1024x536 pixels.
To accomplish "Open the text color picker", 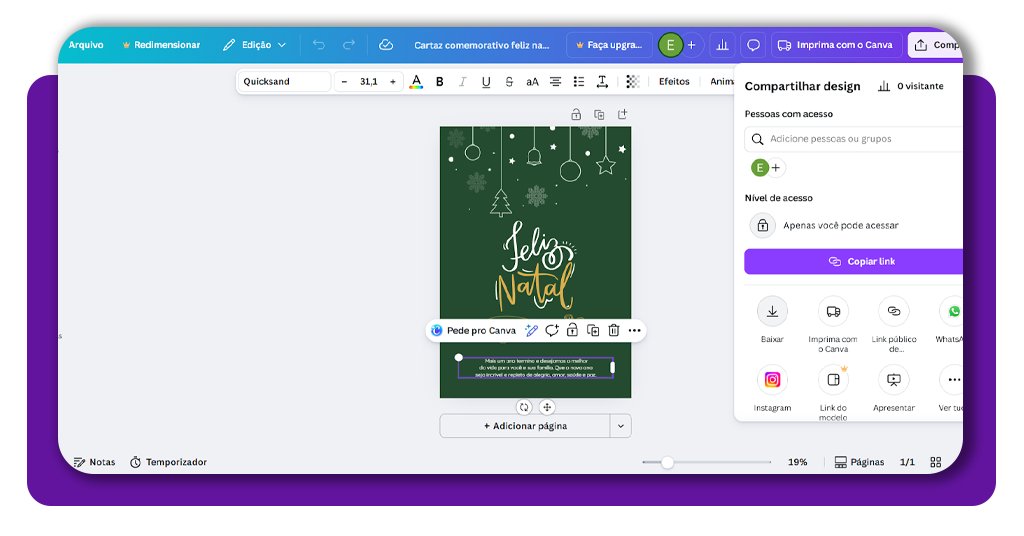I will (x=416, y=82).
